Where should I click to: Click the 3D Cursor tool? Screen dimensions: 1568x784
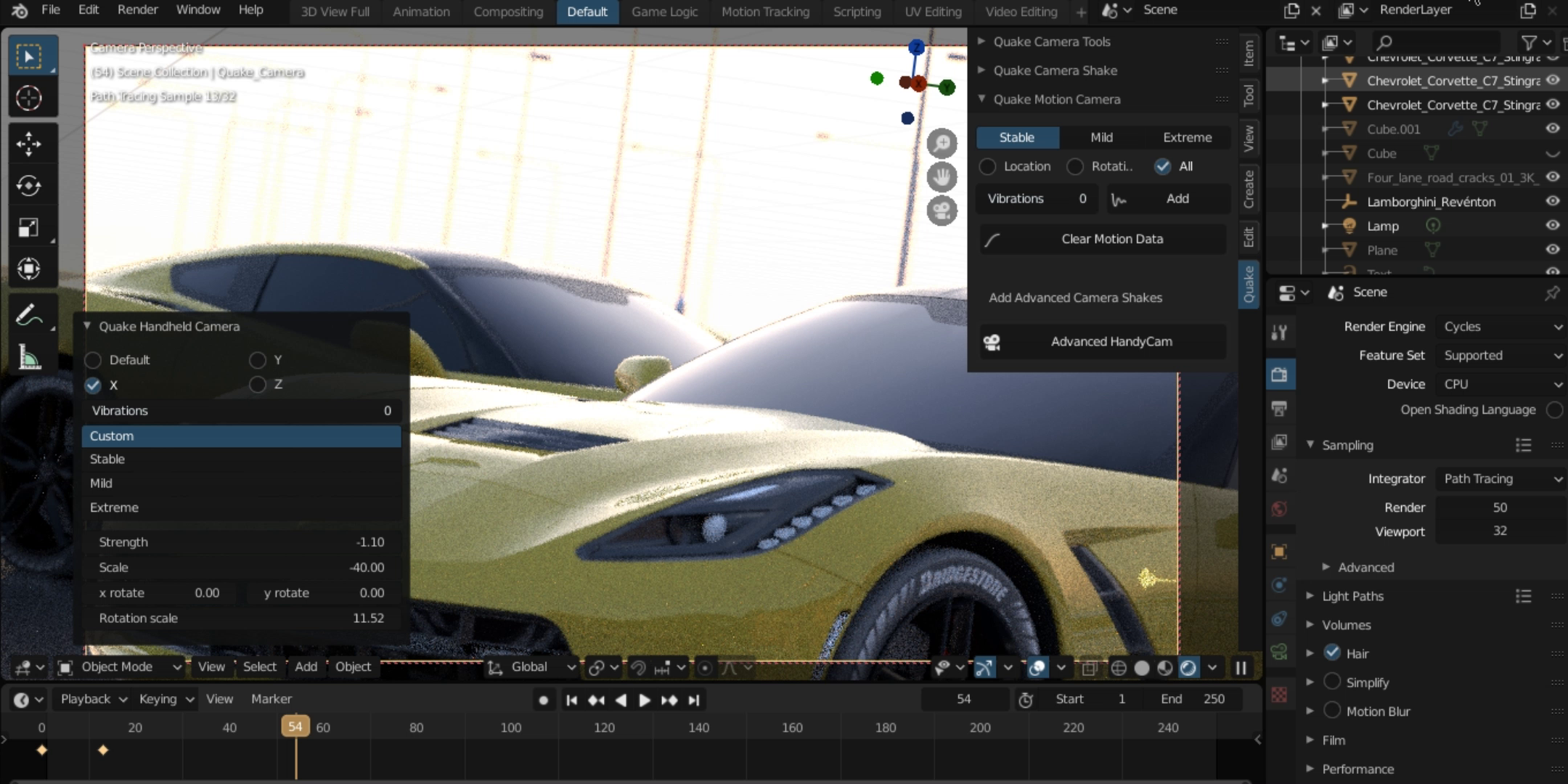pos(28,98)
